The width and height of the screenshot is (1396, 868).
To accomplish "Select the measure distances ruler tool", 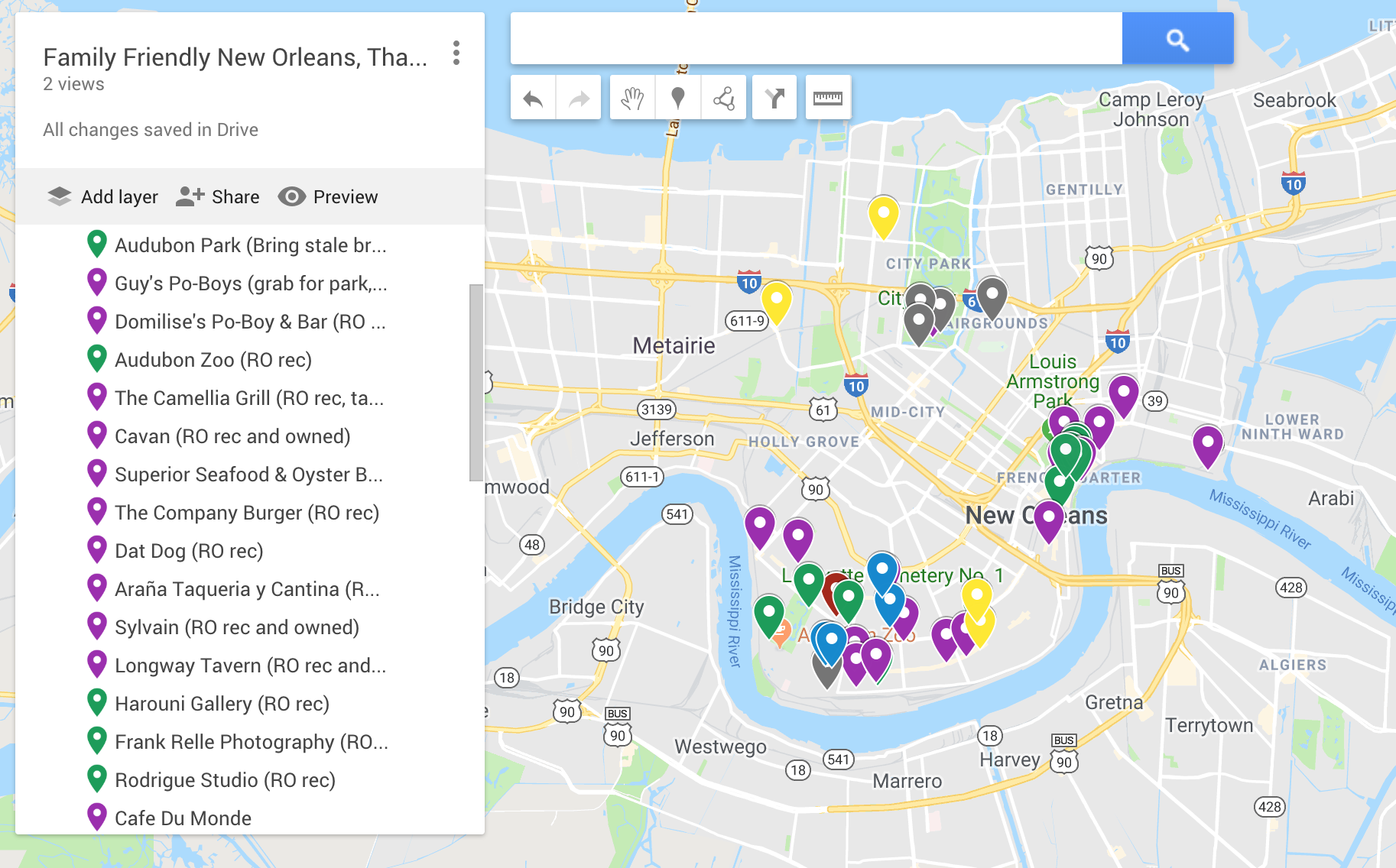I will tap(828, 98).
